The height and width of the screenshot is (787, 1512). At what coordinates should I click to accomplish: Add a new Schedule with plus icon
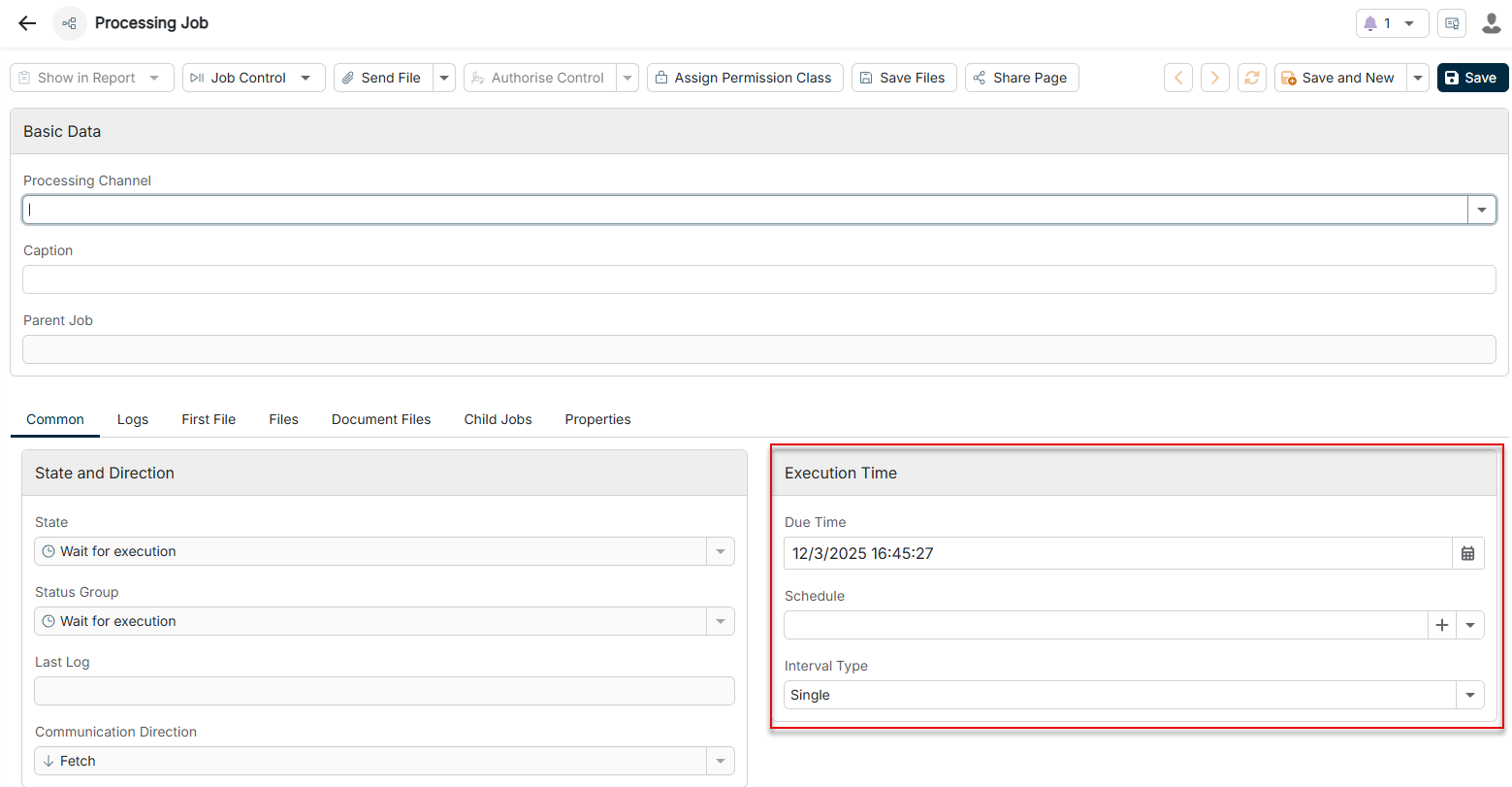[x=1442, y=625]
